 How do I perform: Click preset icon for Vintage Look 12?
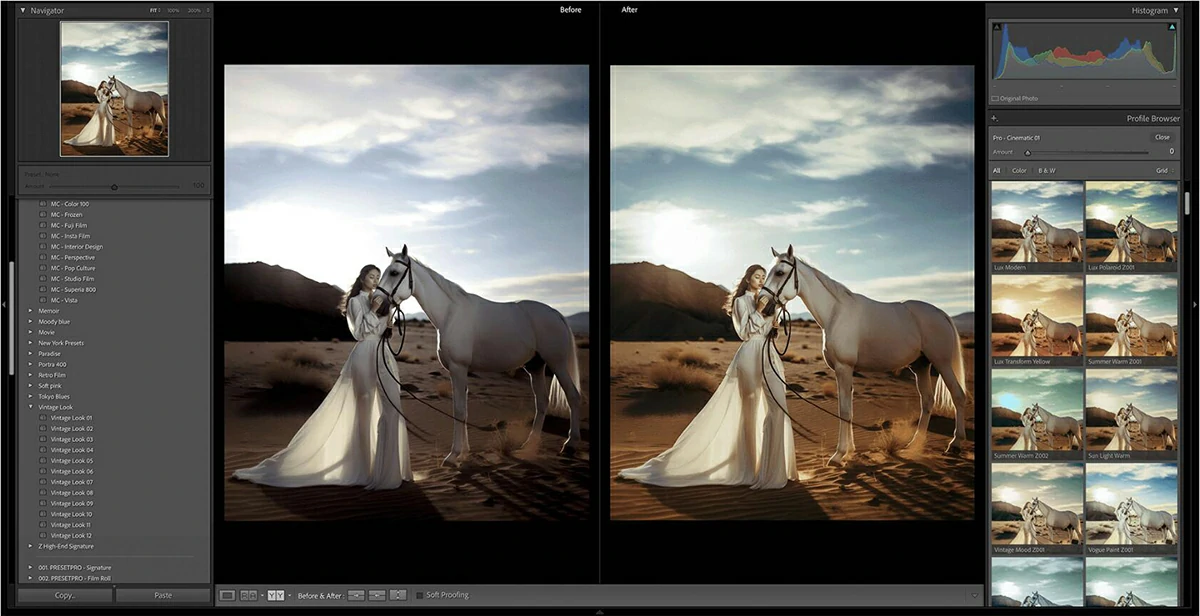tap(43, 535)
